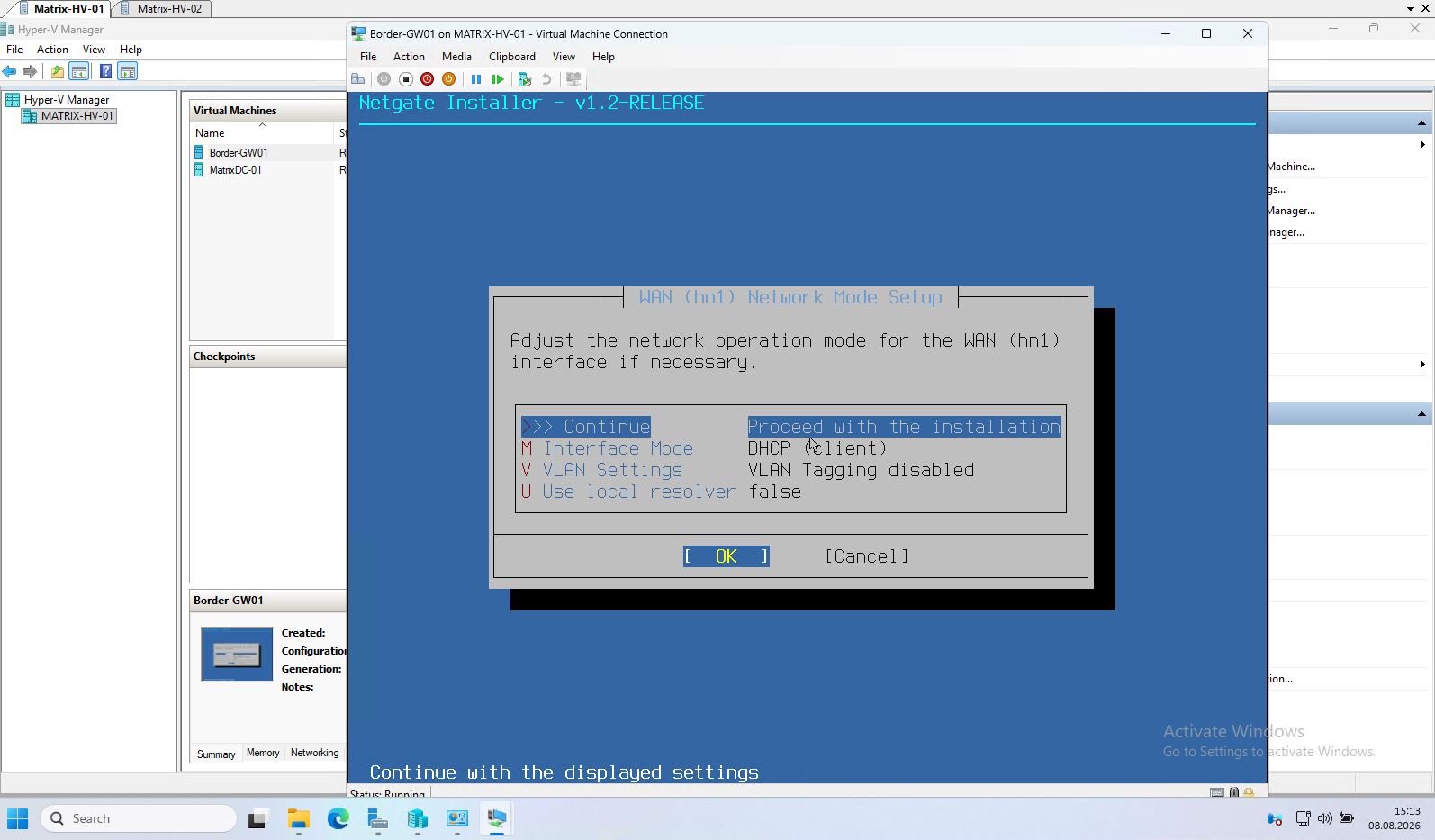Pause the virtual machine with the pause icon
Screen dimensions: 1435x840
pos(476,79)
